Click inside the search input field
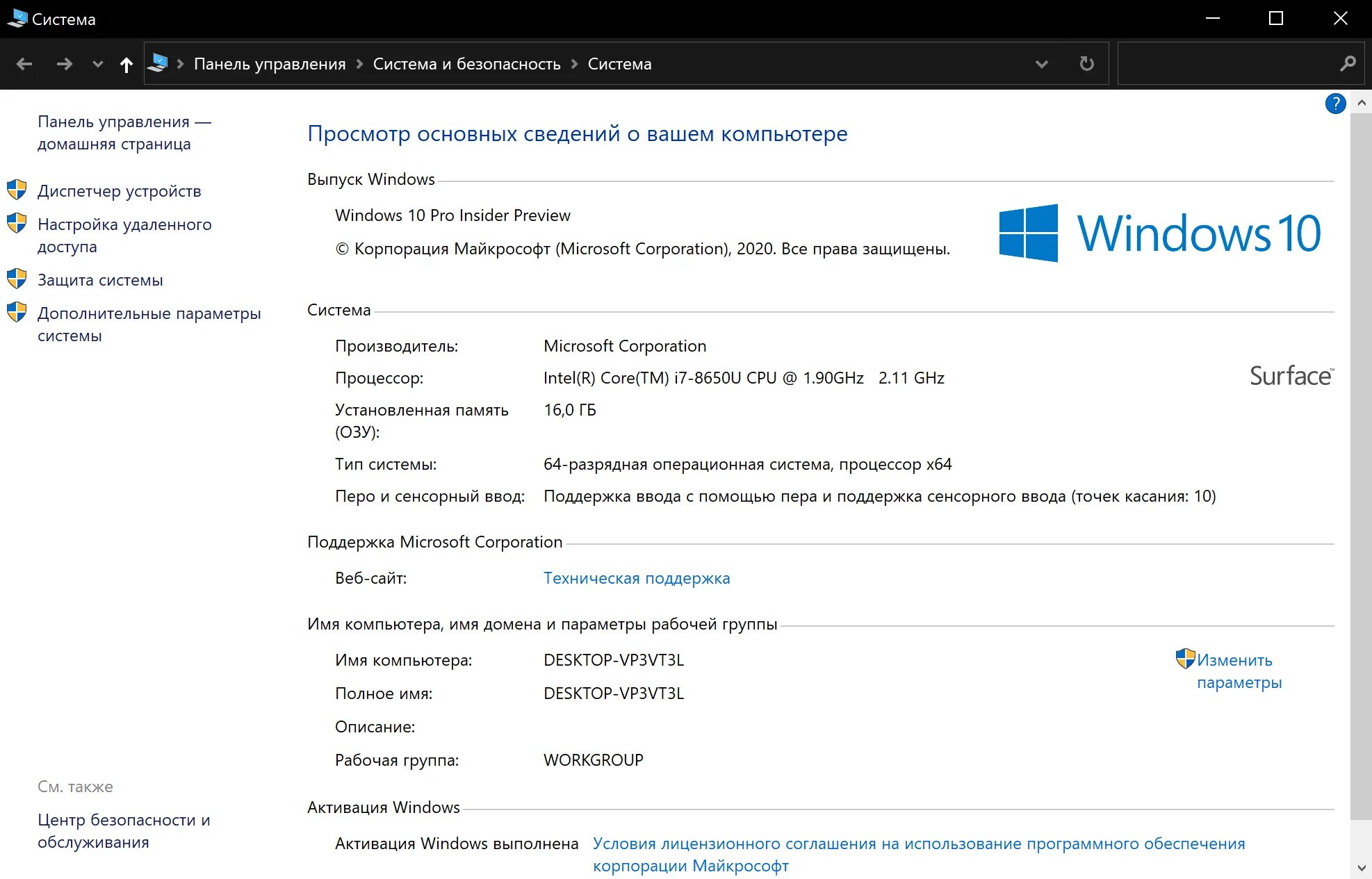 1223,64
